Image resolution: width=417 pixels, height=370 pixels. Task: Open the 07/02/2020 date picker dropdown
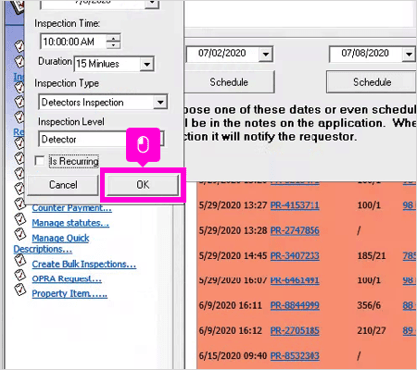266,54
